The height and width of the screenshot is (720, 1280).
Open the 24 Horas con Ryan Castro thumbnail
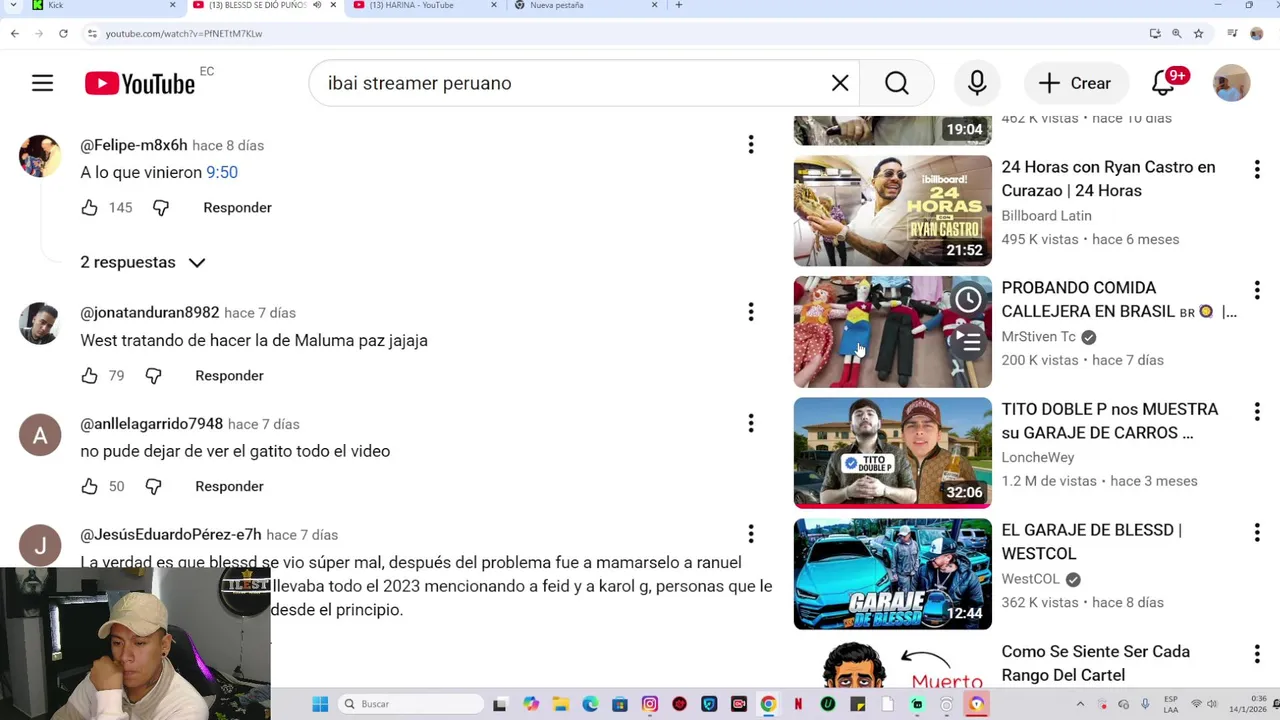pos(893,211)
